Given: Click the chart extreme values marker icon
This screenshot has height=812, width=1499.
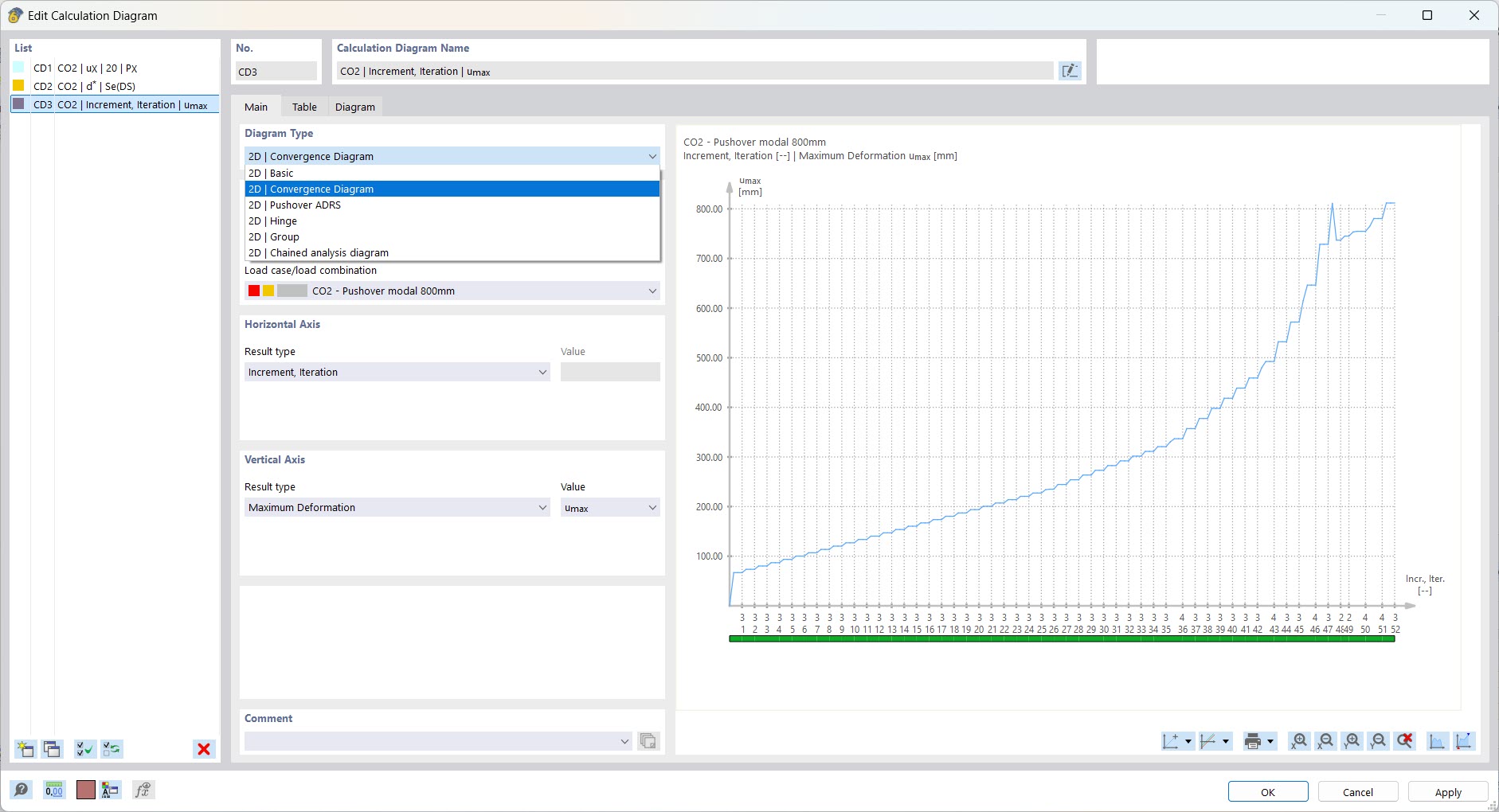Looking at the screenshot, I should [1464, 741].
